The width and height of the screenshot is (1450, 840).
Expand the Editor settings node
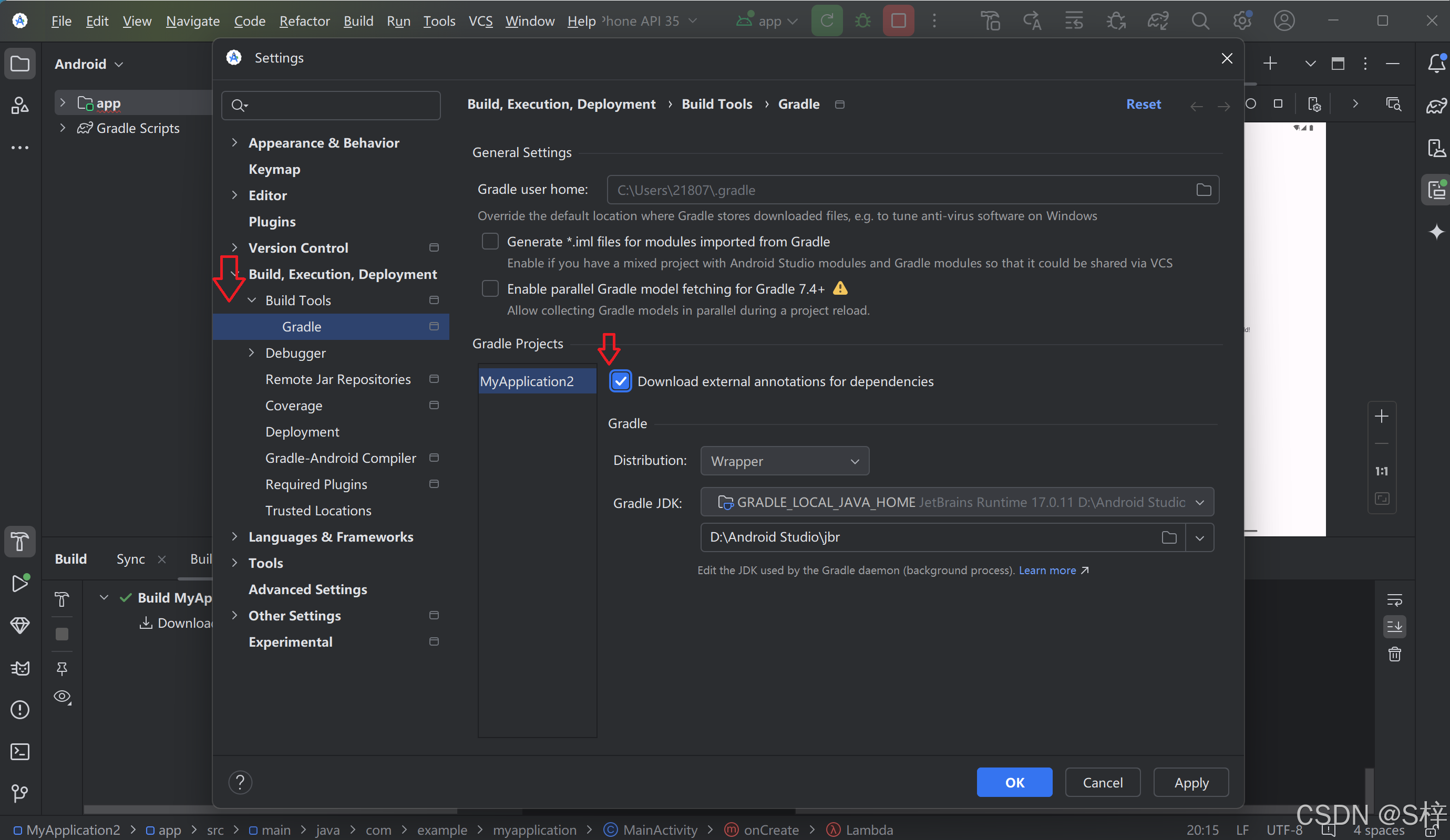click(234, 195)
